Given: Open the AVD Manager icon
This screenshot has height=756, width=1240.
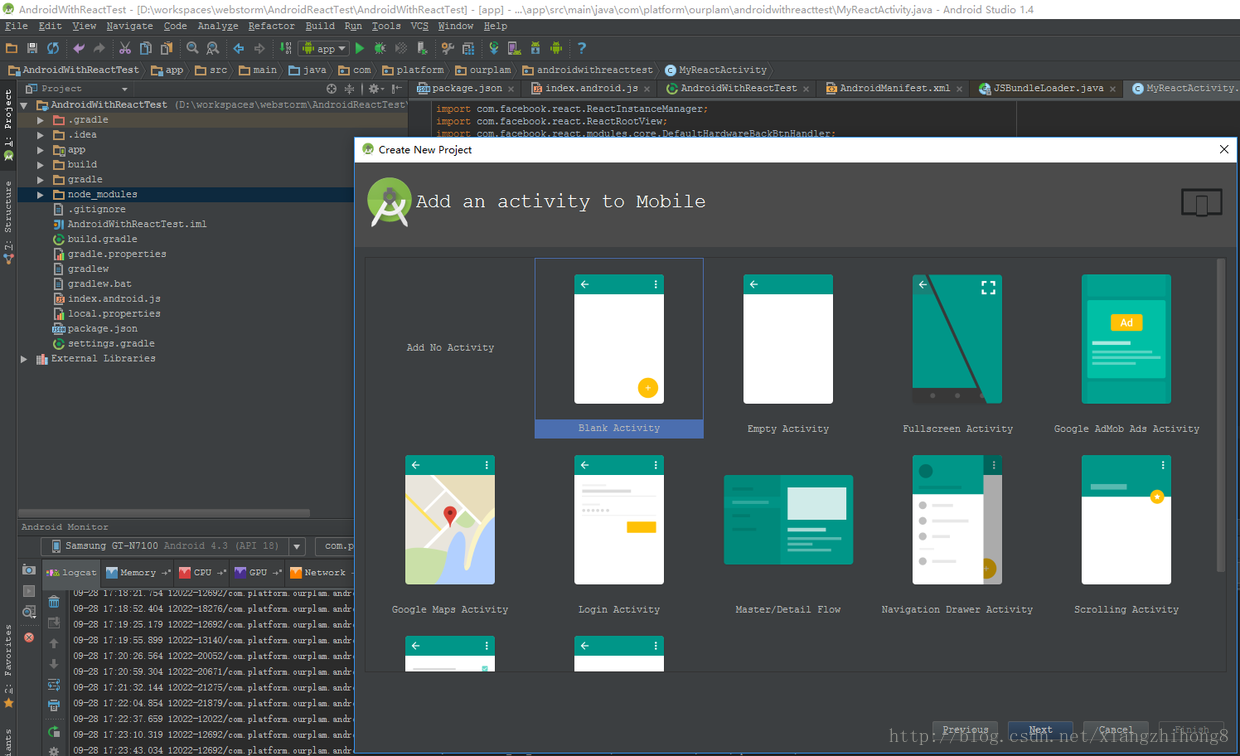Looking at the screenshot, I should coord(513,48).
